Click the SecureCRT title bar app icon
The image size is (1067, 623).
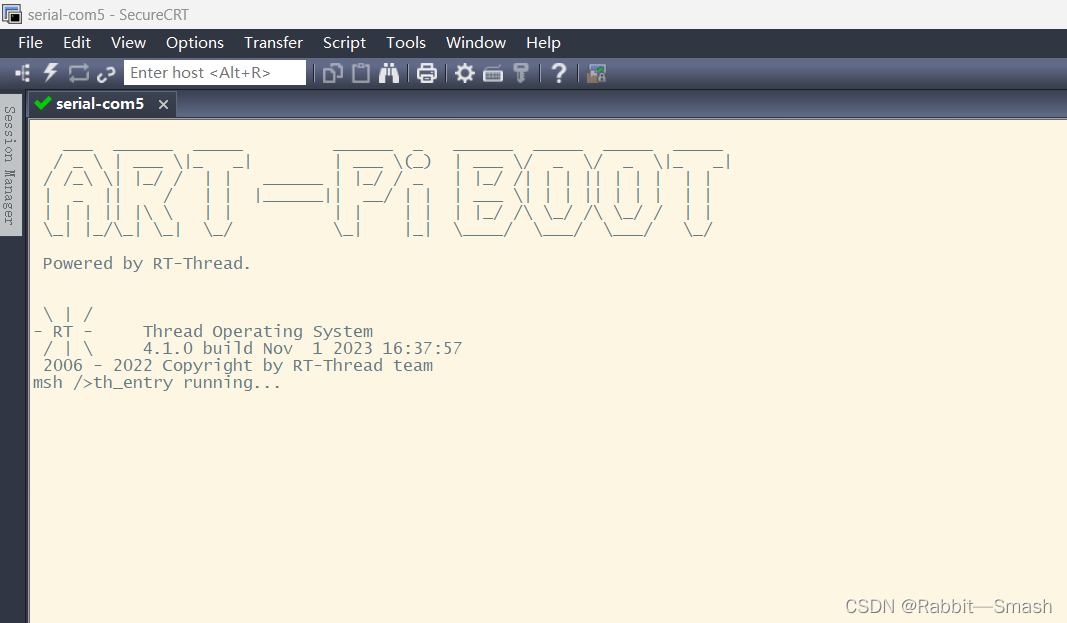tap(12, 14)
